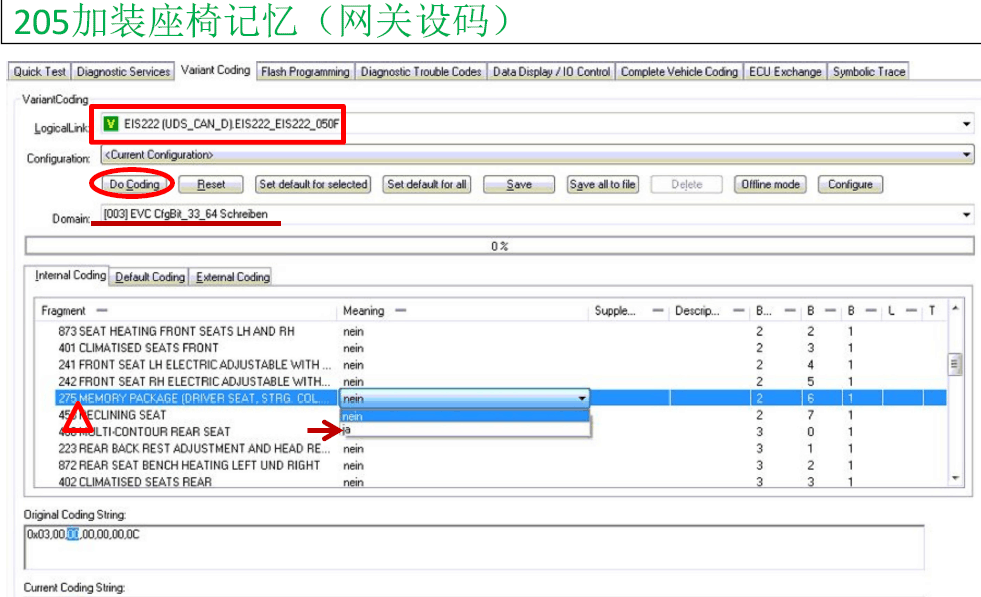Image resolution: width=981 pixels, height=597 pixels.
Task: Click the Do Coding button
Action: pyautogui.click(x=134, y=184)
